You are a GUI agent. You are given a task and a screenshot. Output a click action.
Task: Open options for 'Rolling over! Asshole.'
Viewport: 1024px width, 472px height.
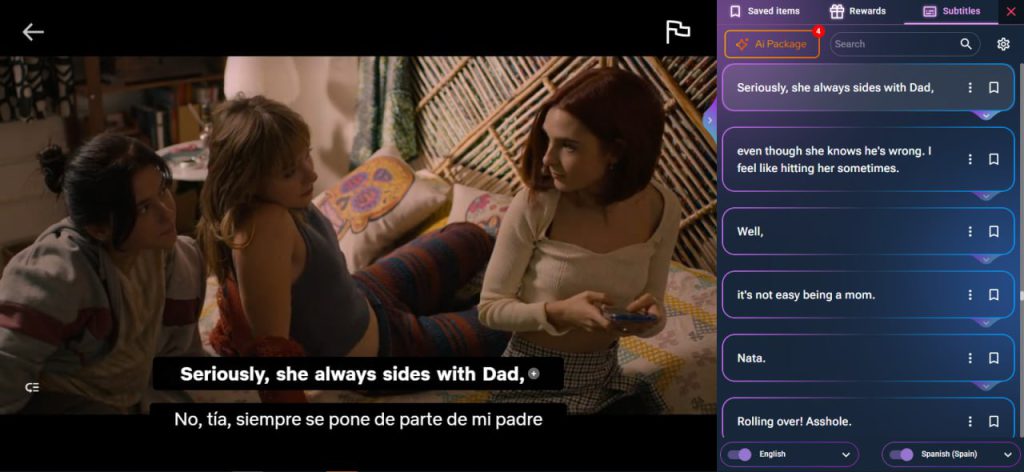click(x=970, y=421)
